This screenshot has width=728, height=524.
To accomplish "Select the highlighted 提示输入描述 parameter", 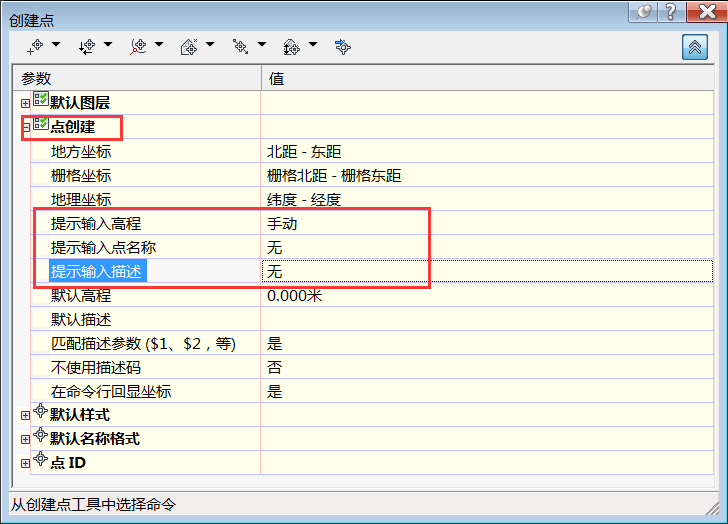I will coord(98,271).
